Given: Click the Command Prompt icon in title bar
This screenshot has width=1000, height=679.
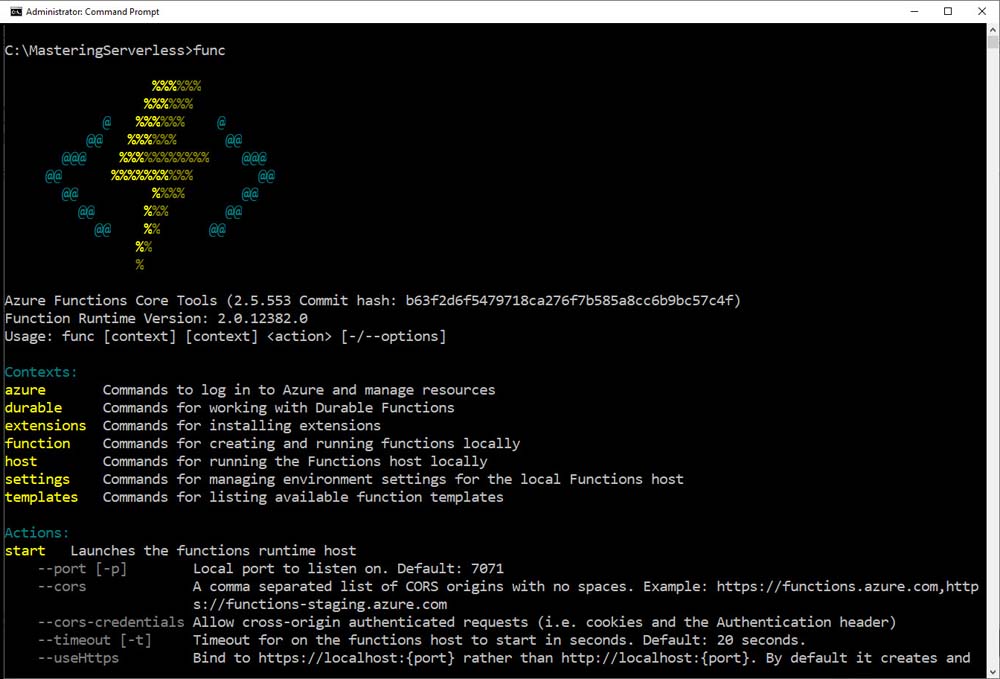Looking at the screenshot, I should click(16, 11).
